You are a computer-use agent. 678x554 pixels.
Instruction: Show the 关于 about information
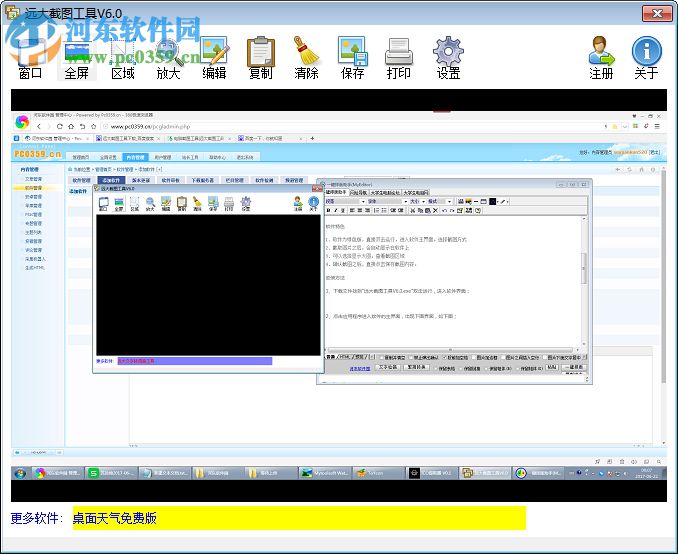coord(646,58)
